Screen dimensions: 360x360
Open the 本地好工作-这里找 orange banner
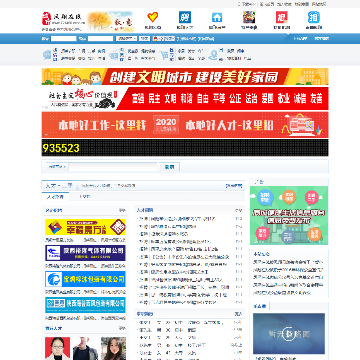pyautogui.click(x=185, y=125)
